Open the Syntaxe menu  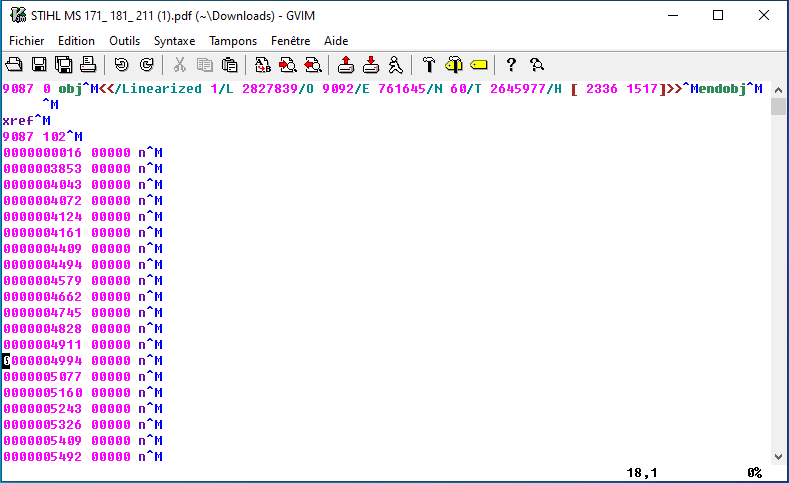click(x=174, y=41)
